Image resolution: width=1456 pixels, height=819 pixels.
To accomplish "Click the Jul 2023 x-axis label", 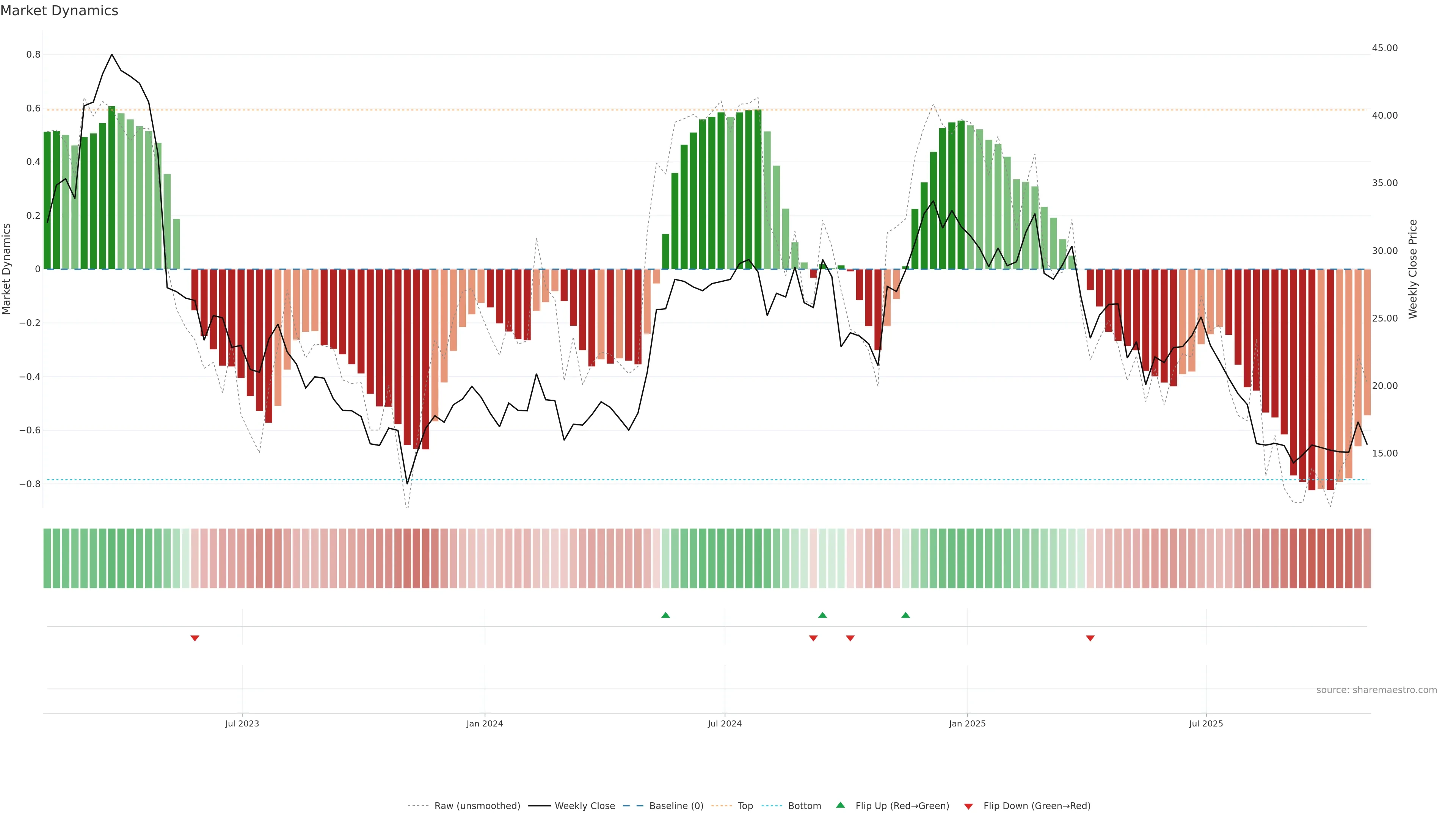I will (x=242, y=723).
